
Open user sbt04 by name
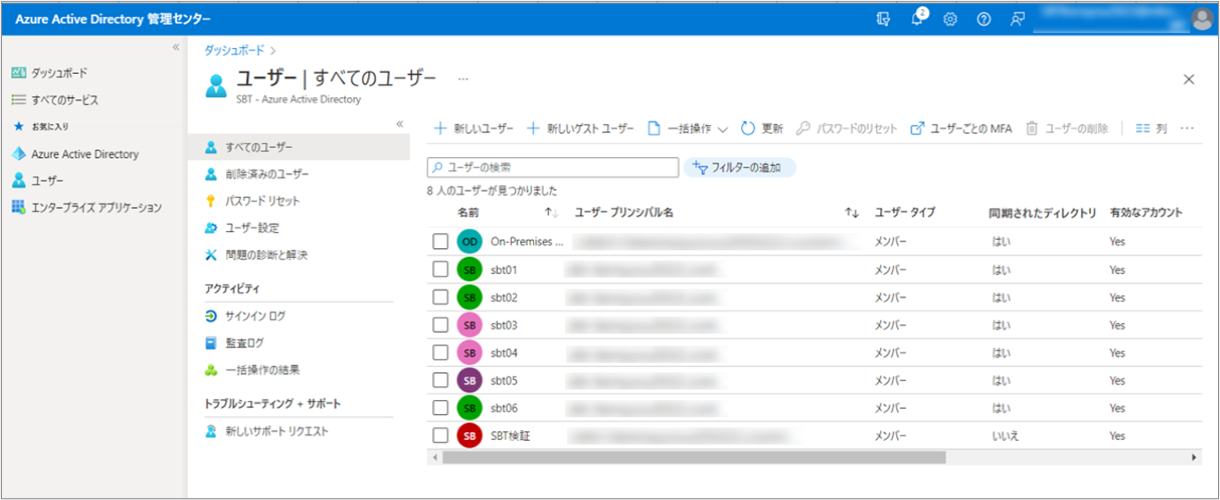(504, 352)
